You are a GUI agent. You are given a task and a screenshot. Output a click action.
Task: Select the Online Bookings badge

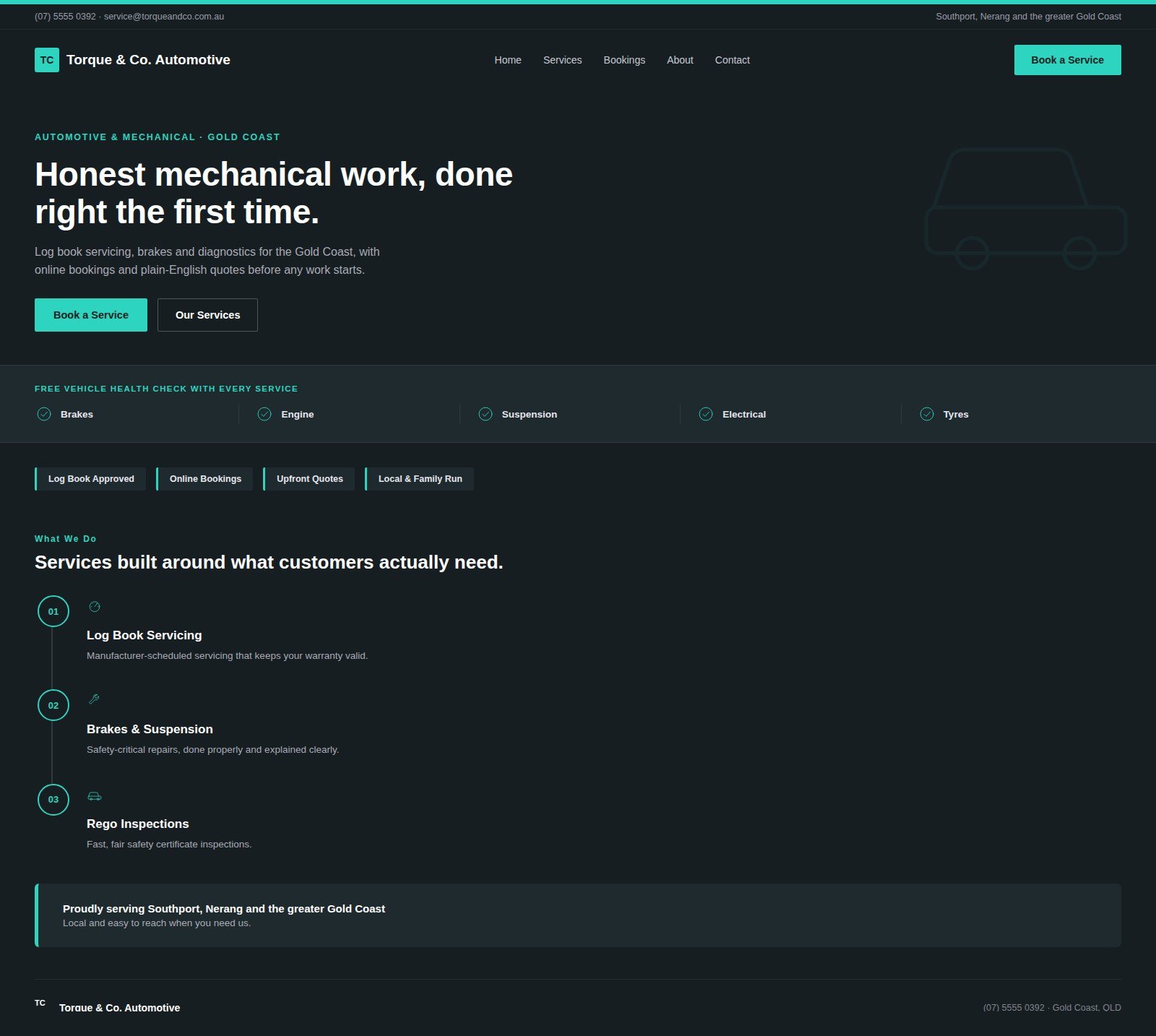pyautogui.click(x=204, y=479)
